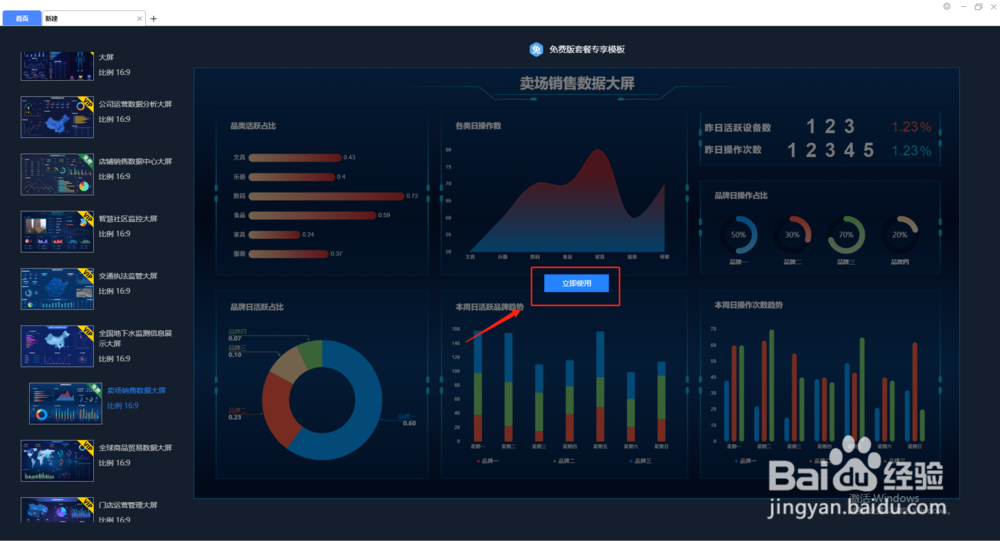
Task: Click the 品牌日操作占比 panel title
Action: coord(741,196)
